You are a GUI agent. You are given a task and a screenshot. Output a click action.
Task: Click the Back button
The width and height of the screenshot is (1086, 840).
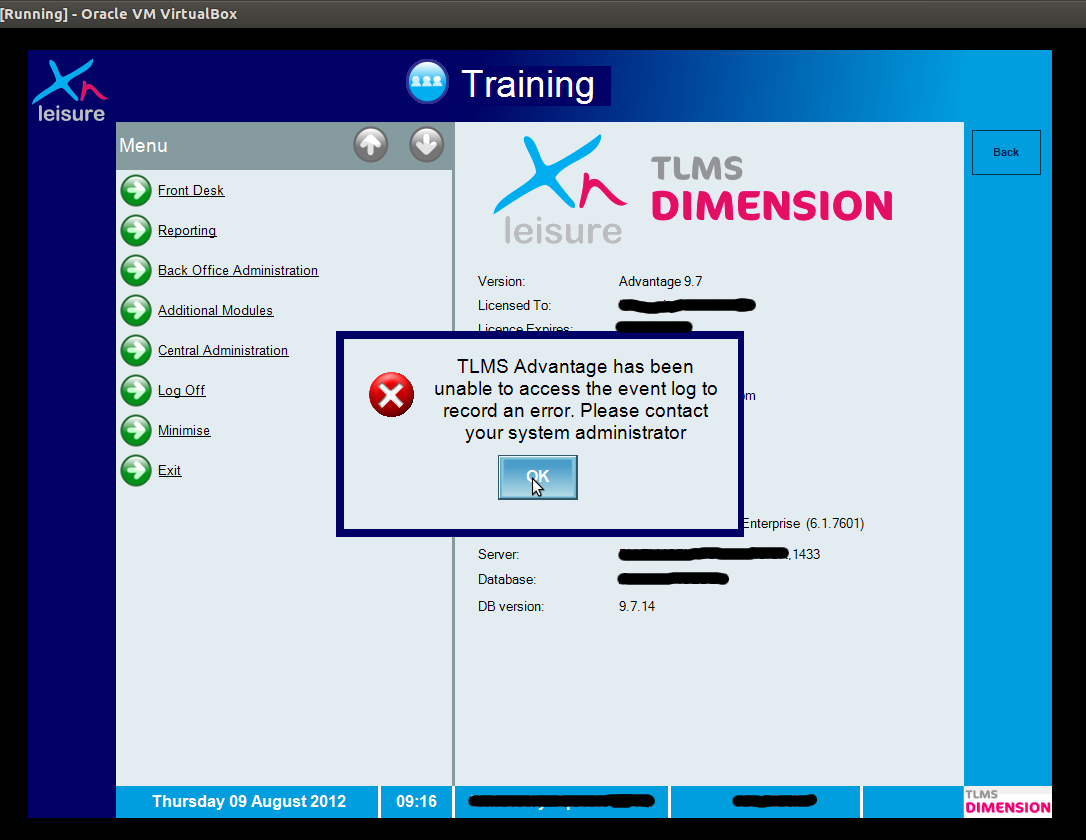[x=1006, y=152]
